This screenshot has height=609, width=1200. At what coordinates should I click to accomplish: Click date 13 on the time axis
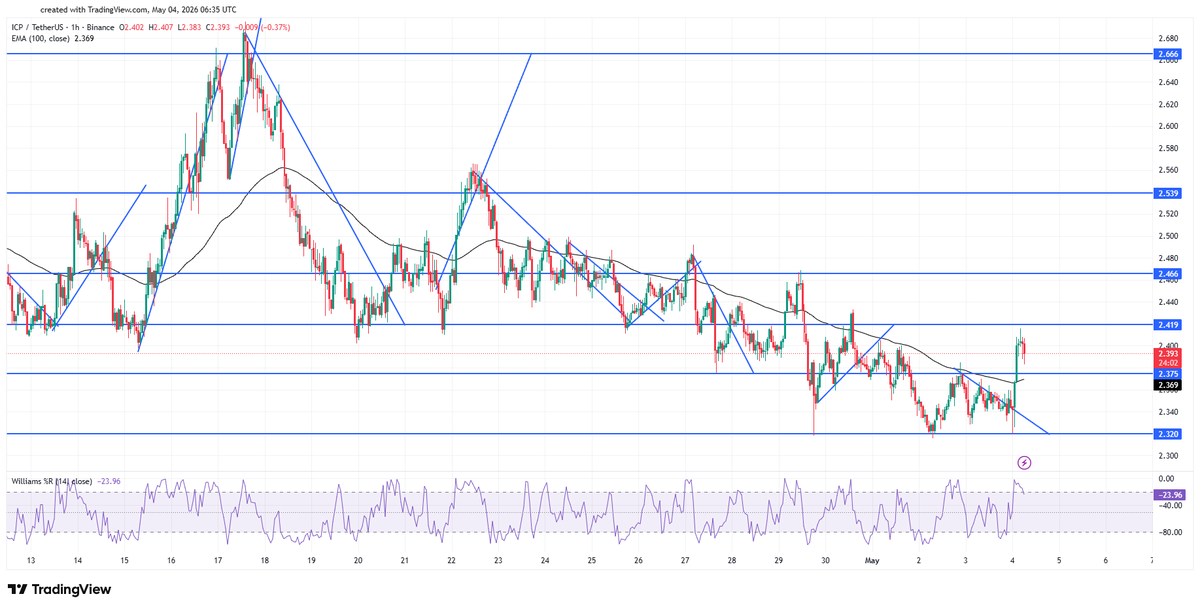click(x=32, y=562)
